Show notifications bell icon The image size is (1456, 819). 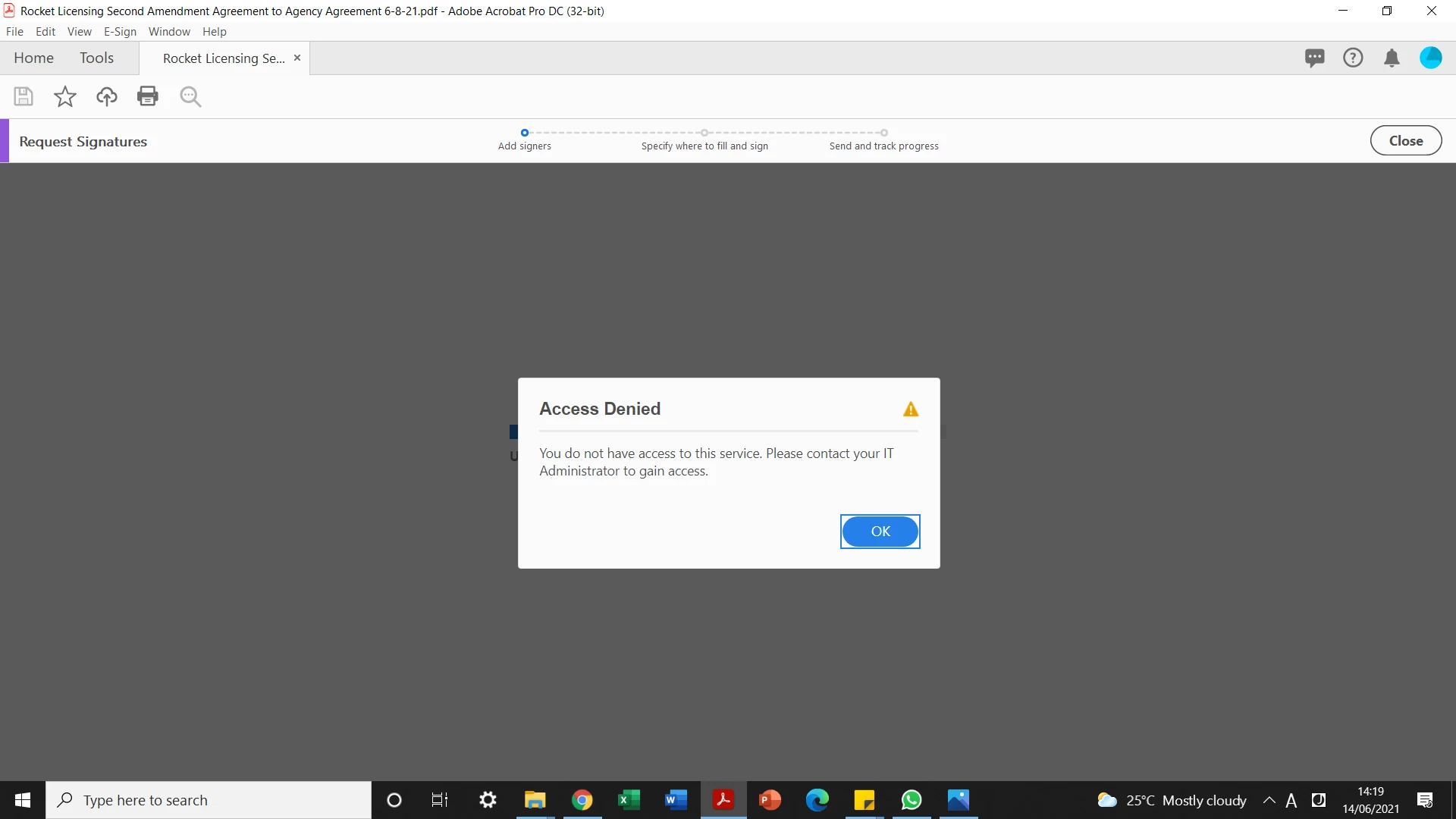(x=1392, y=58)
